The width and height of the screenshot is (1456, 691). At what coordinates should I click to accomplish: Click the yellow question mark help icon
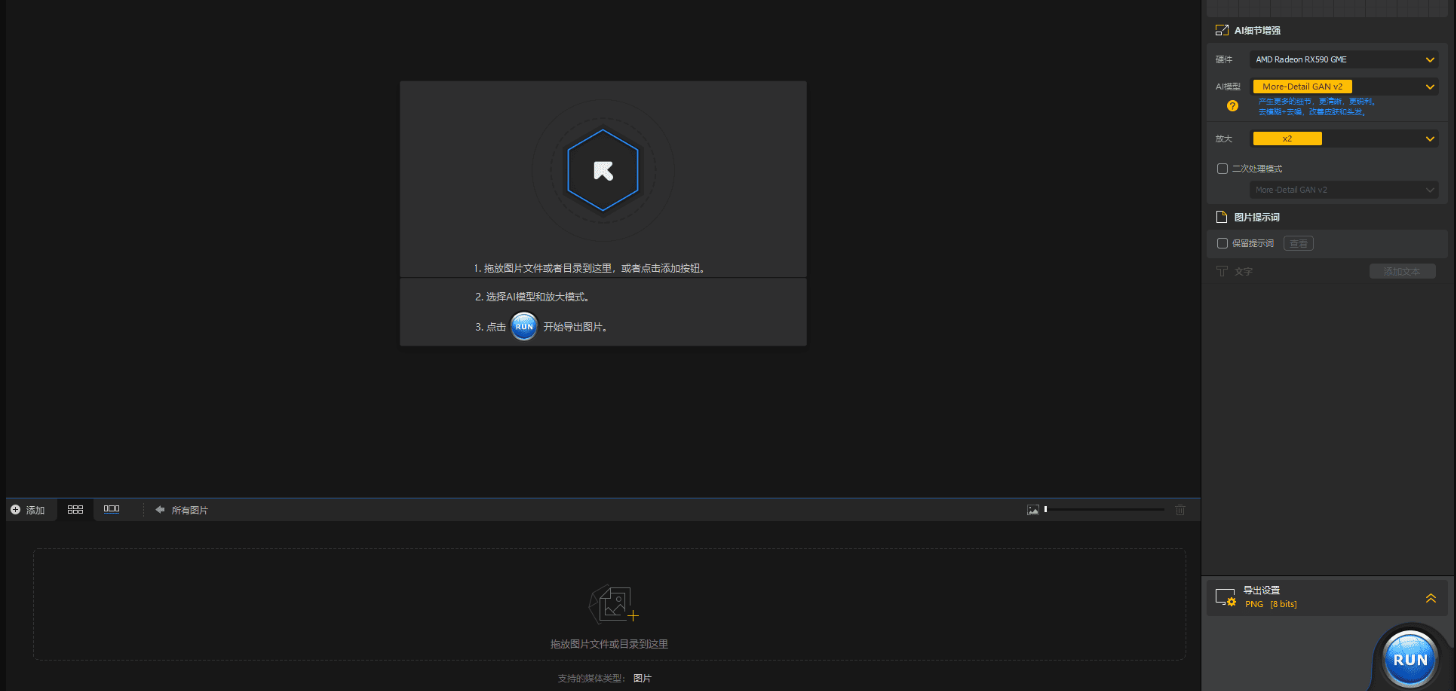tap(1232, 105)
